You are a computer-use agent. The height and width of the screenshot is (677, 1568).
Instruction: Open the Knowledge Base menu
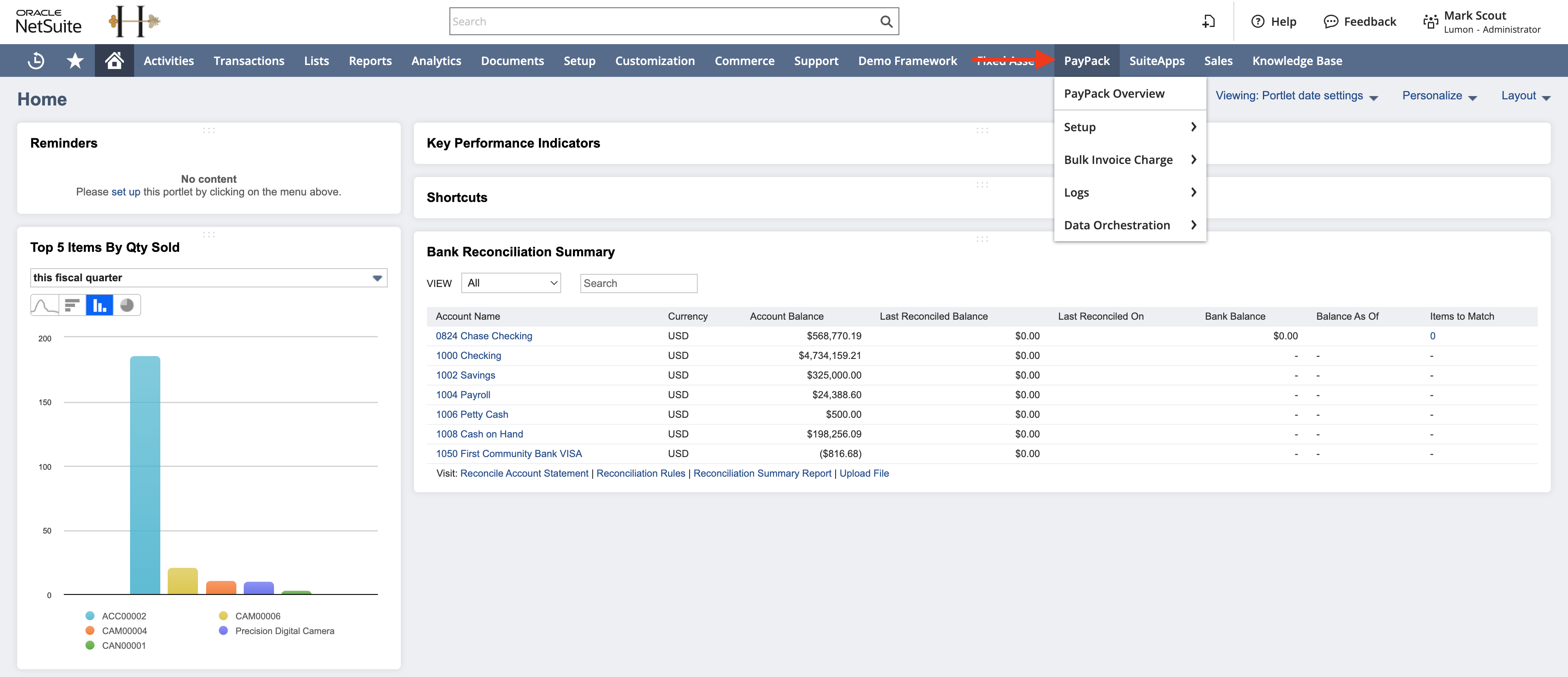pos(1297,60)
